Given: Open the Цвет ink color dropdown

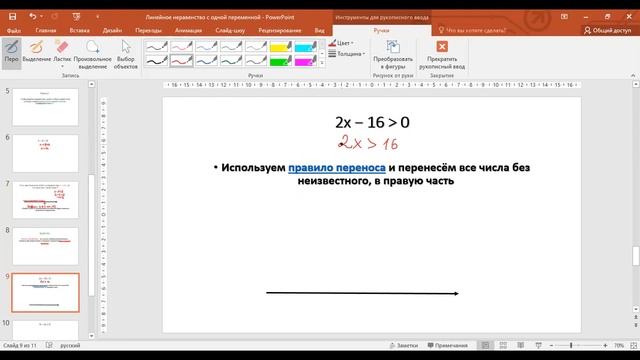Looking at the screenshot, I should pyautogui.click(x=341, y=43).
